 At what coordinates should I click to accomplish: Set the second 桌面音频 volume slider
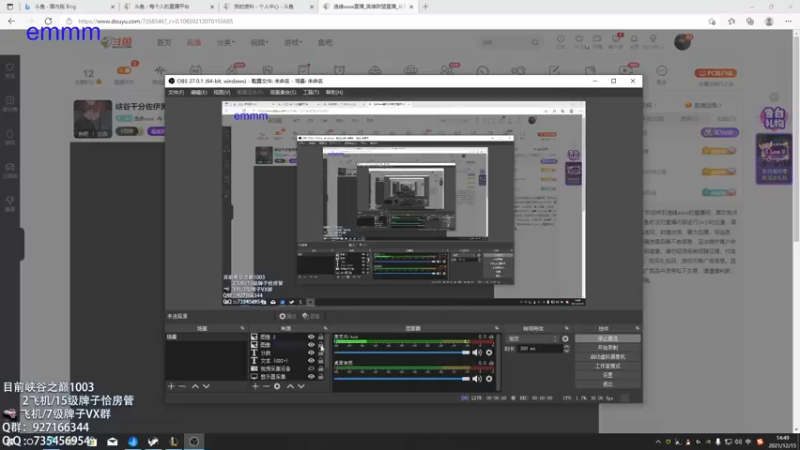[x=402, y=379]
